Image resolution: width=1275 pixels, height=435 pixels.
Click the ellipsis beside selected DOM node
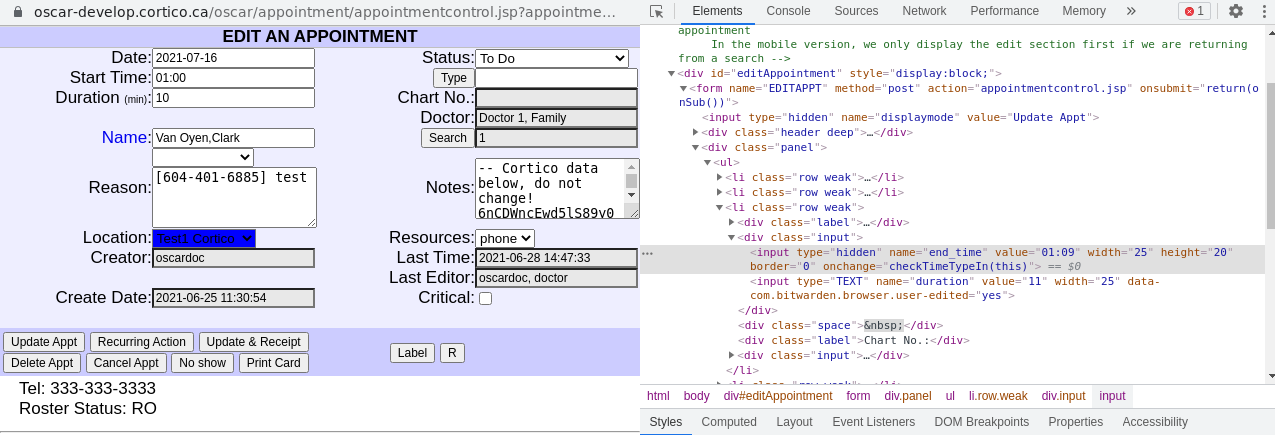pos(647,253)
